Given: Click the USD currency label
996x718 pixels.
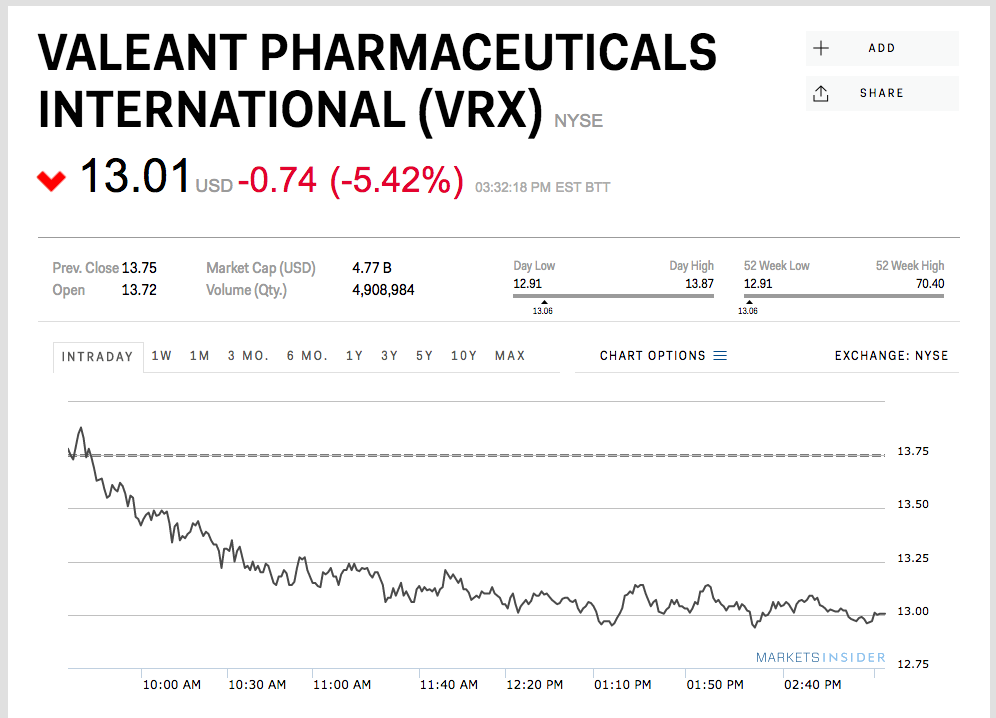Looking at the screenshot, I should tap(214, 186).
